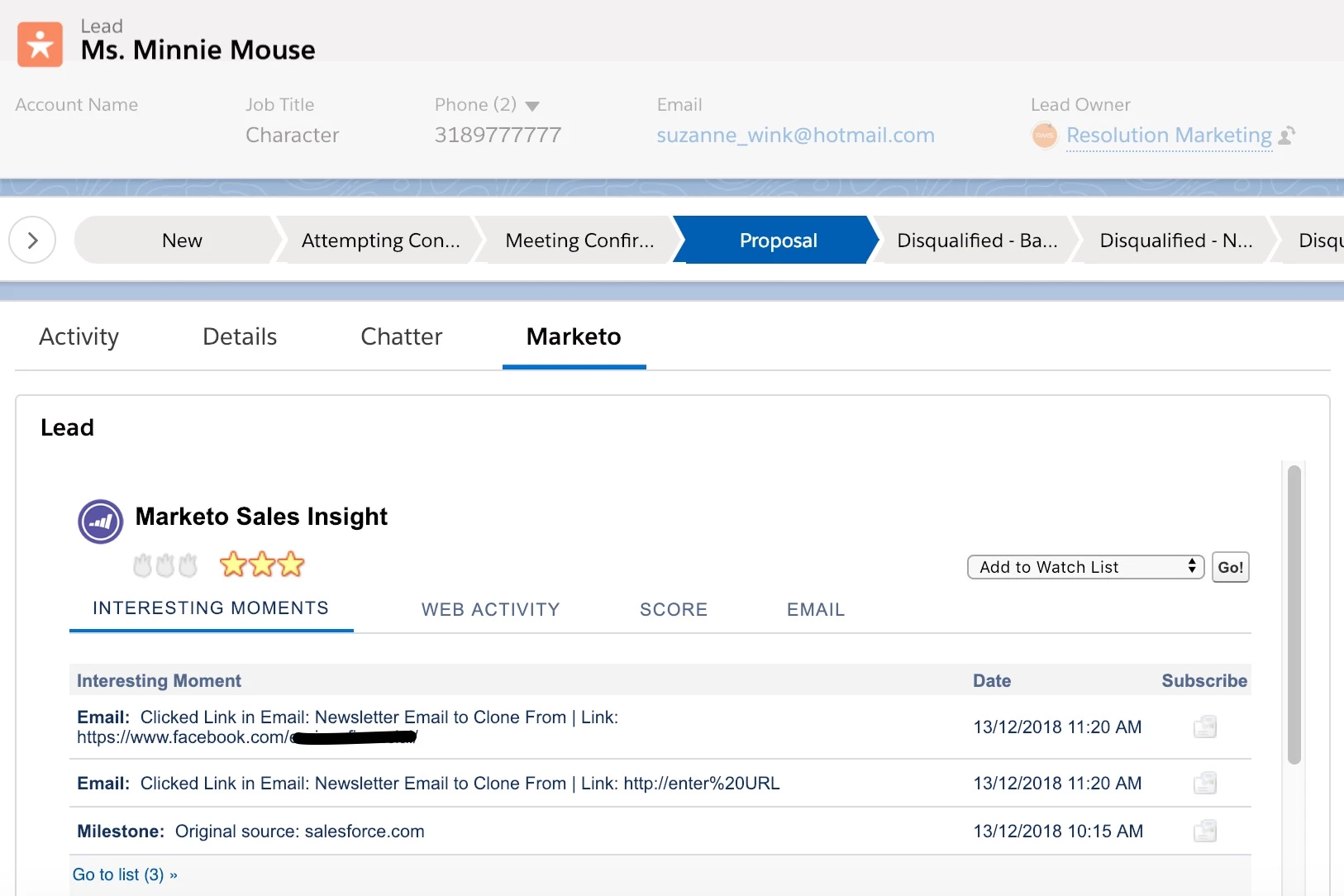
Task: Click the Marketo Sales Insight logo icon
Action: point(100,522)
